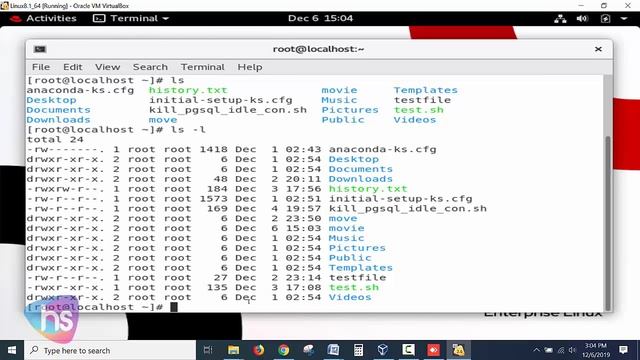The image size is (640, 360).
Task: Click 'Templates' in the first ls output
Action: [426, 90]
